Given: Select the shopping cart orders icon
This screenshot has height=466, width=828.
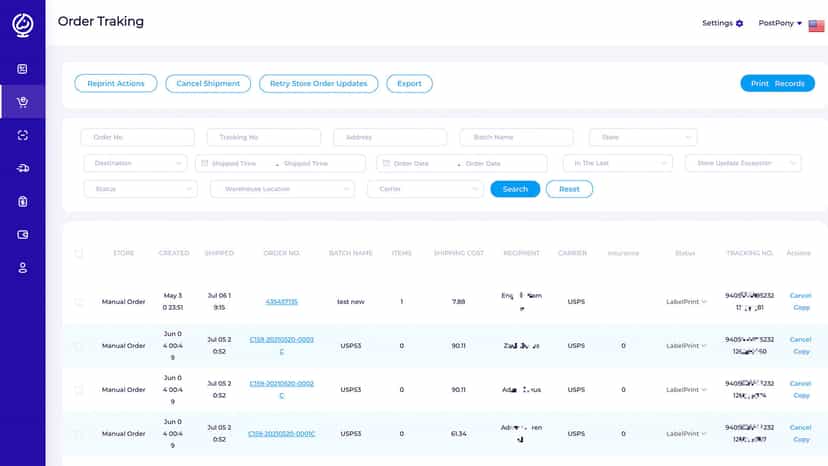Looking at the screenshot, I should (x=22, y=102).
